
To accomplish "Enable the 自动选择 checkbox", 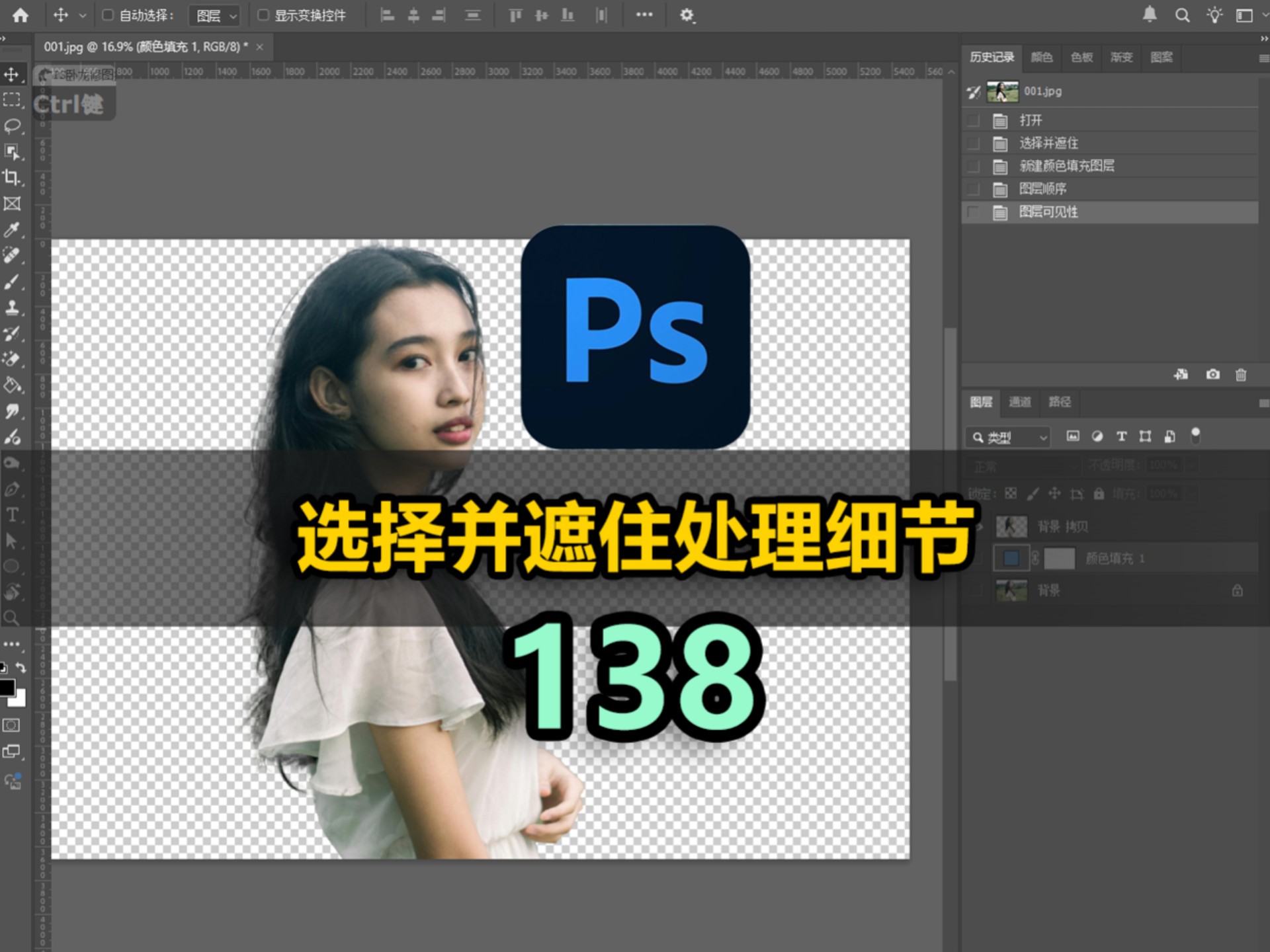I will tap(108, 15).
